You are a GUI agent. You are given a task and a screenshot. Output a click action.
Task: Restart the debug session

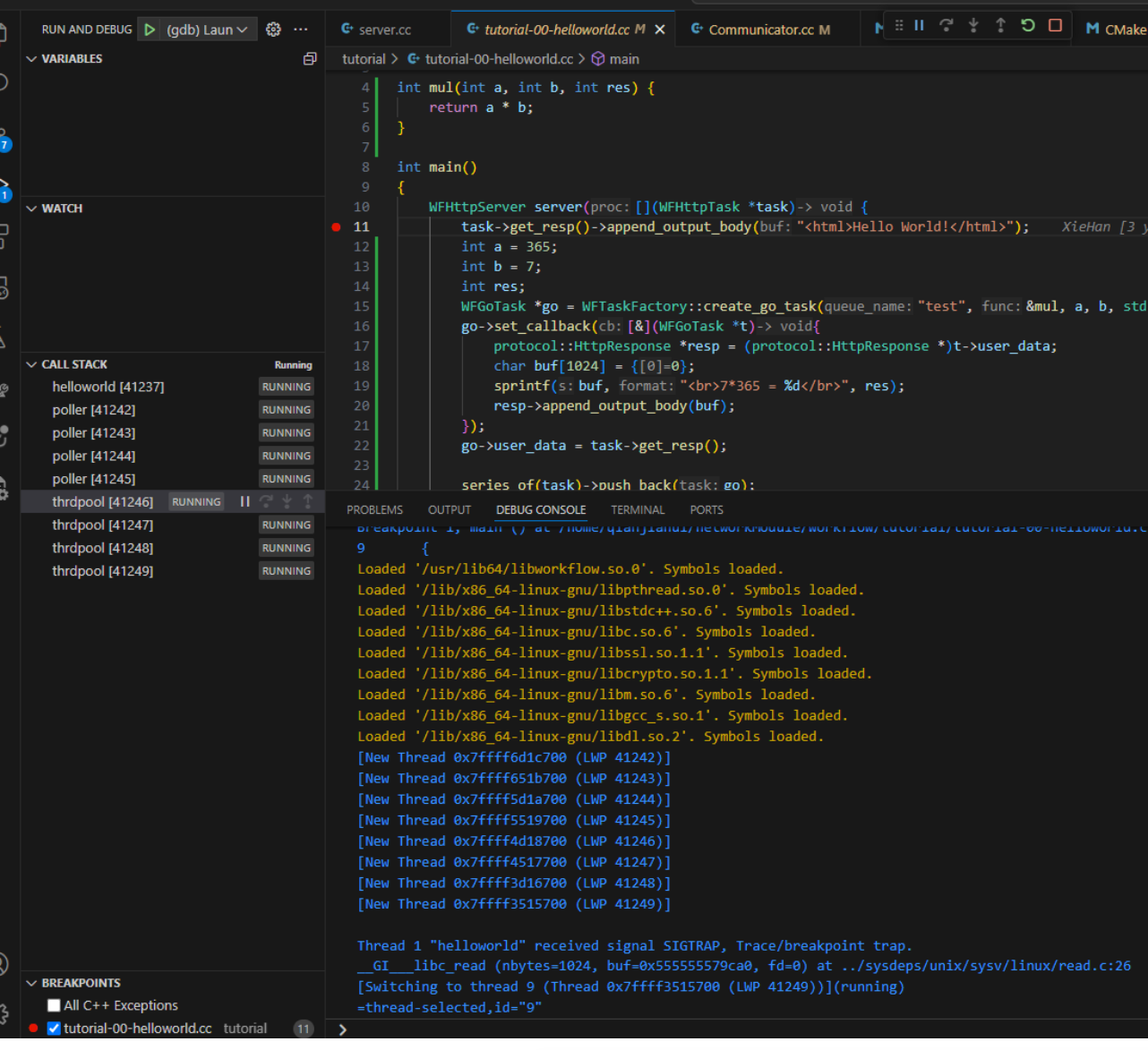1028,25
